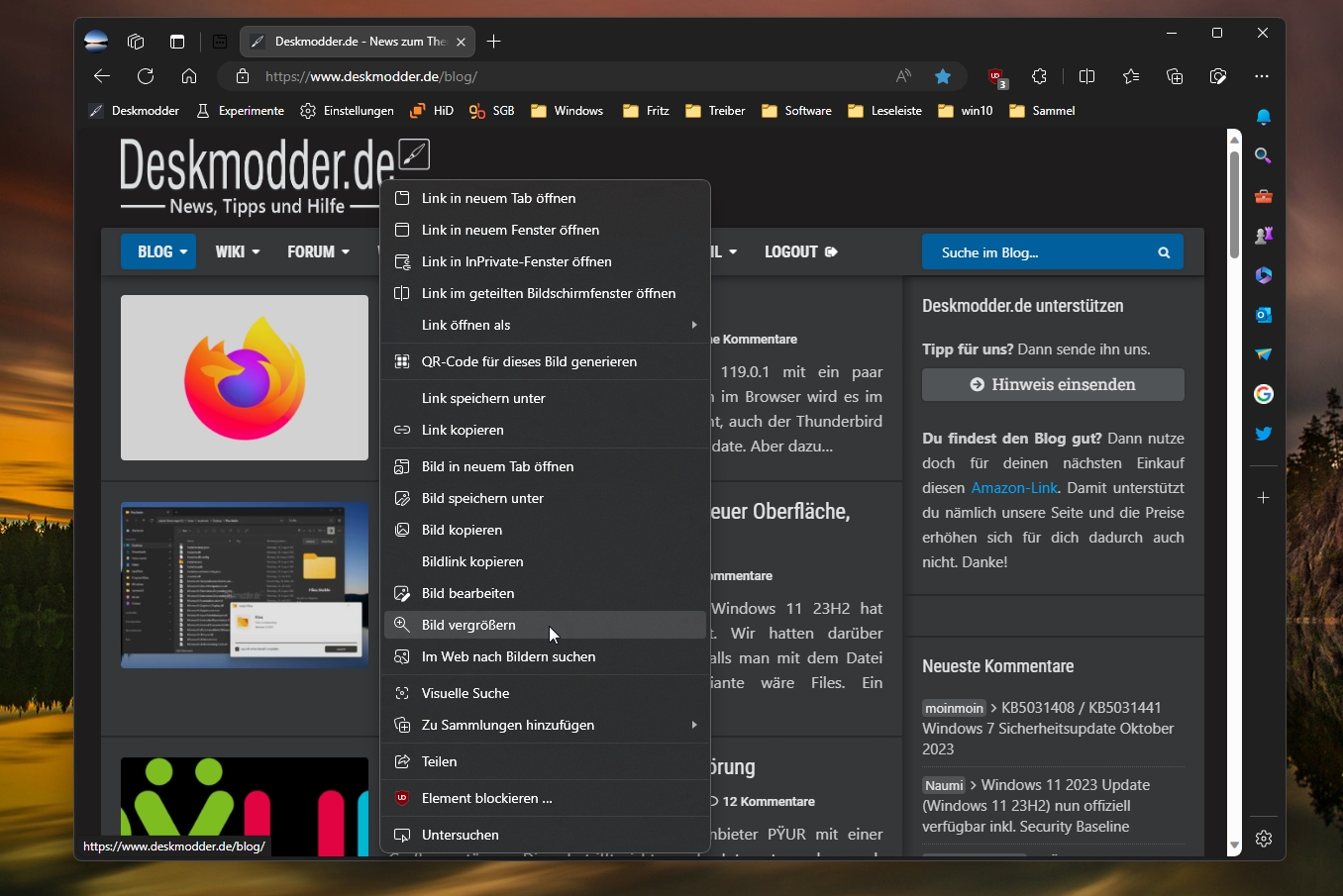The image size is (1343, 896).
Task: Choose 'Bild speichern unter'
Action: [x=546, y=498]
